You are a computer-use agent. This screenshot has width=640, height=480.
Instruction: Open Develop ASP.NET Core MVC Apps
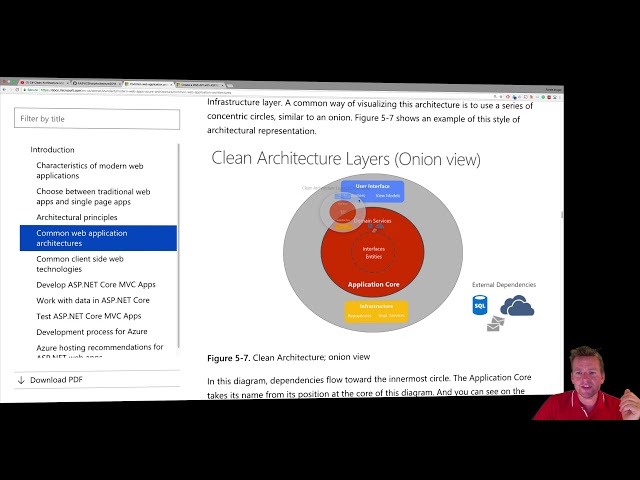coord(96,284)
